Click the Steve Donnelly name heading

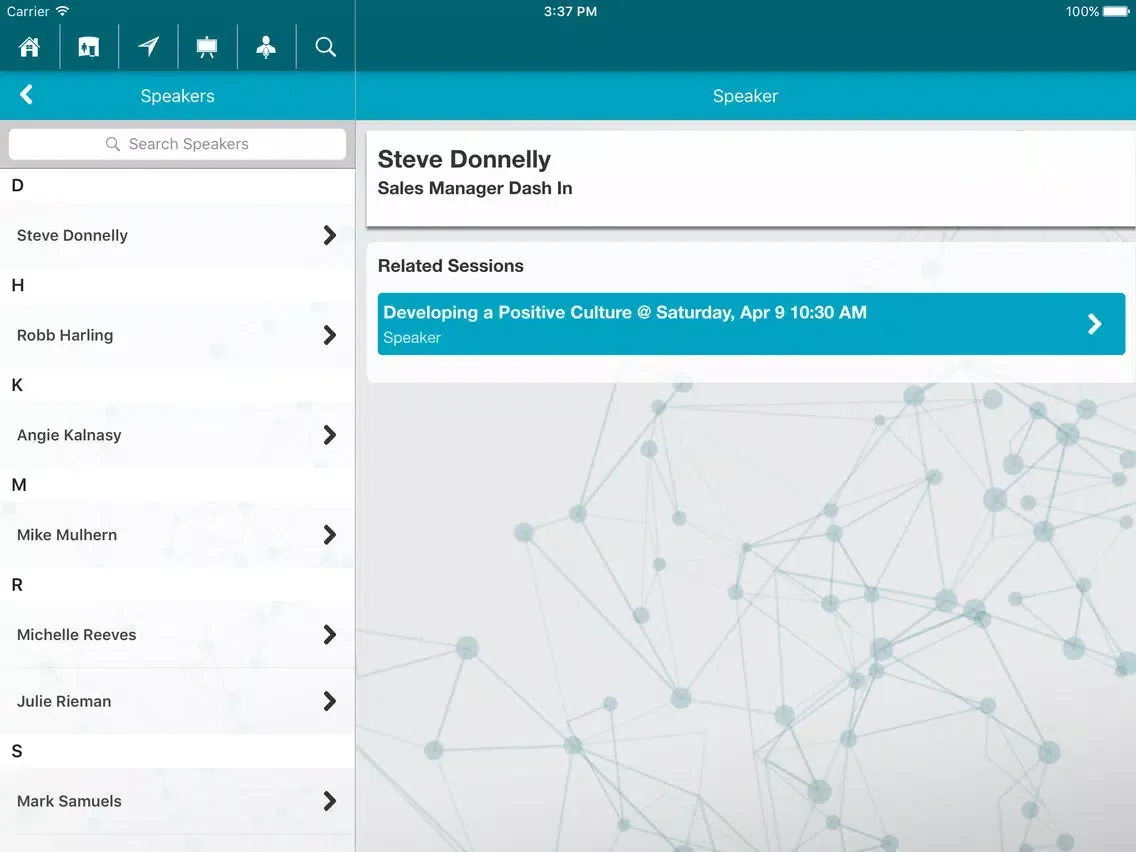click(464, 159)
